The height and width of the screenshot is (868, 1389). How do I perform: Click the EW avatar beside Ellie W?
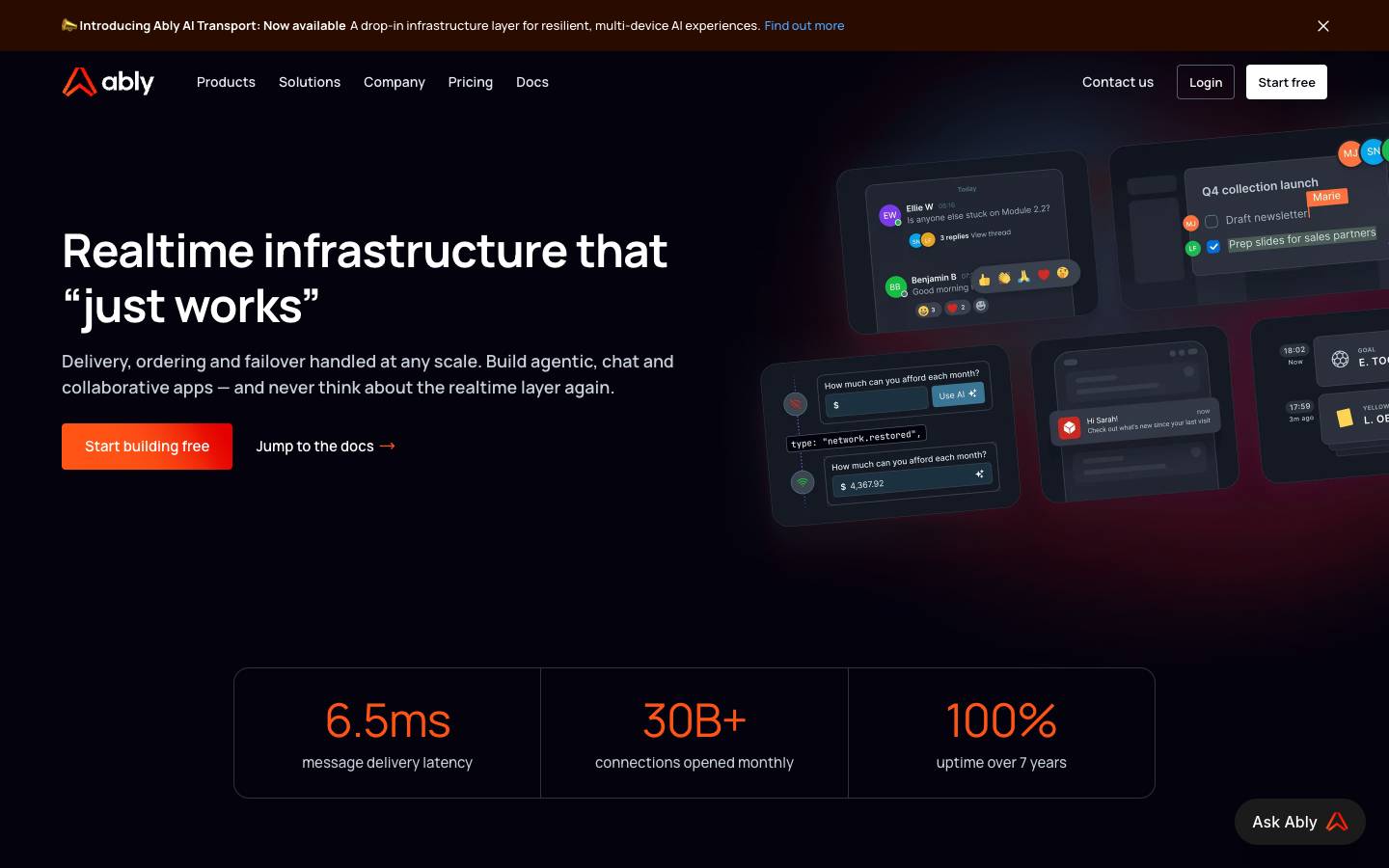click(x=889, y=215)
